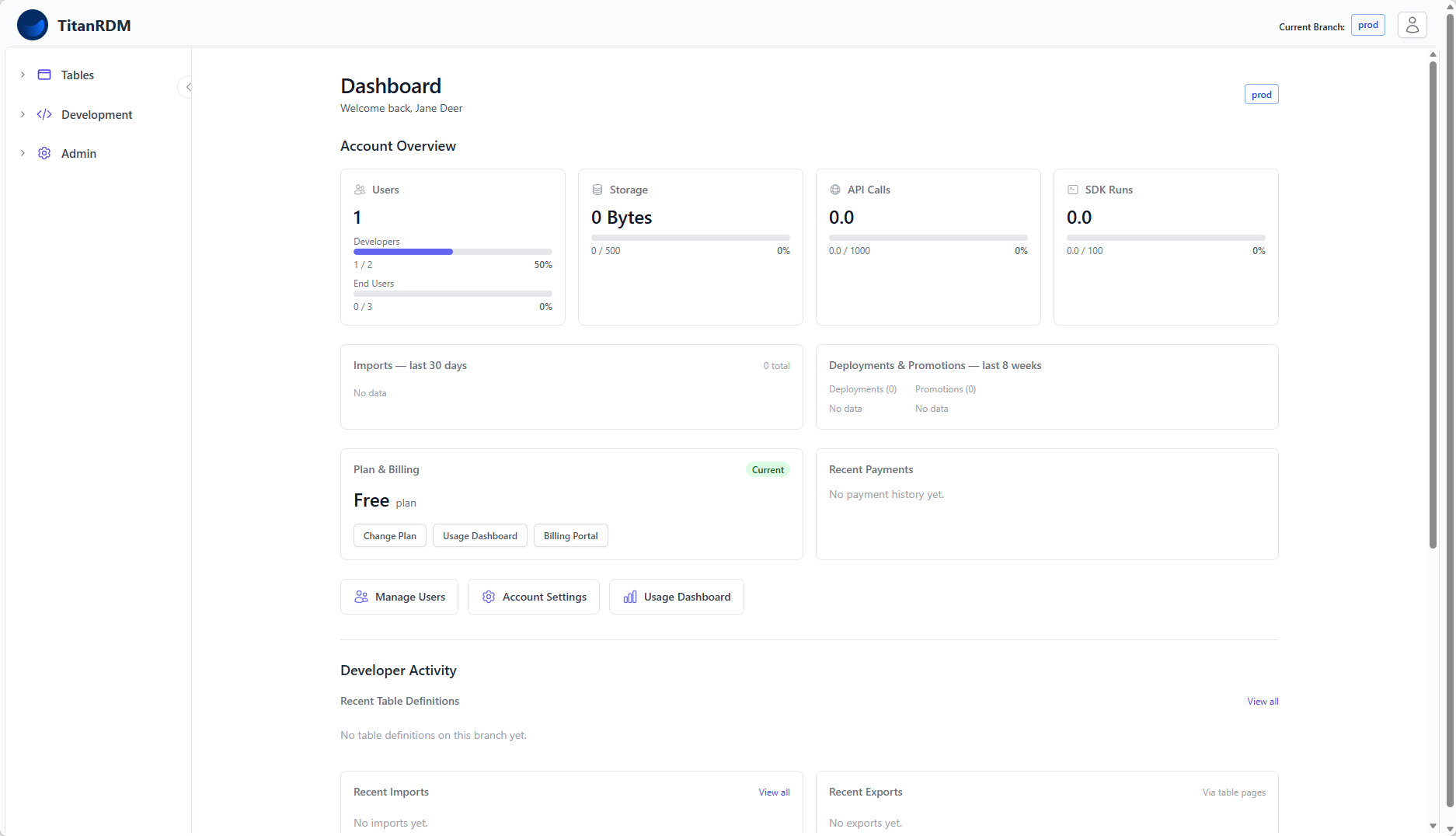Click the Manage Users button
The image size is (1456, 836).
click(399, 597)
